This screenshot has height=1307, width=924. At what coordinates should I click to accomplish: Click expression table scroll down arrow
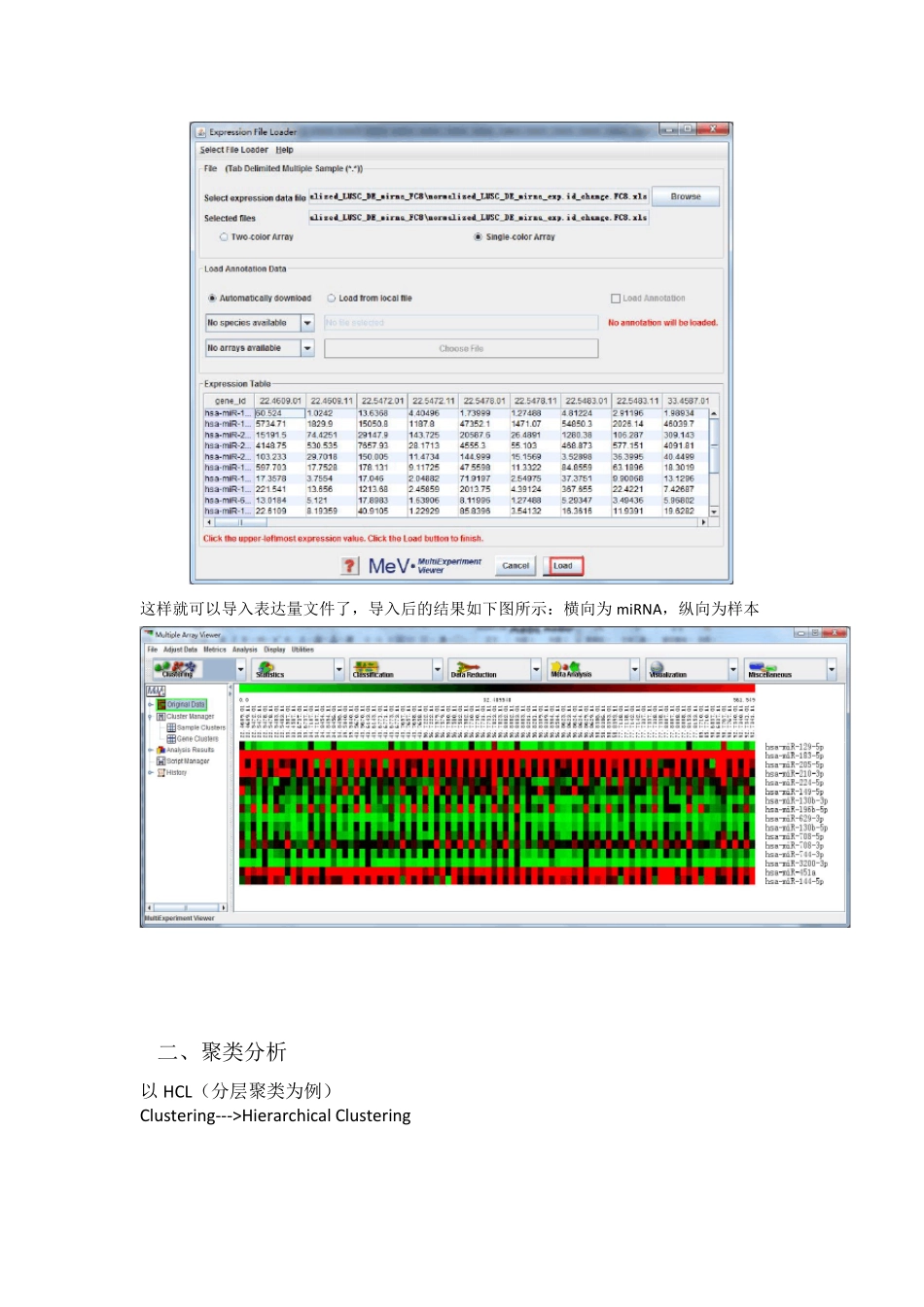714,512
